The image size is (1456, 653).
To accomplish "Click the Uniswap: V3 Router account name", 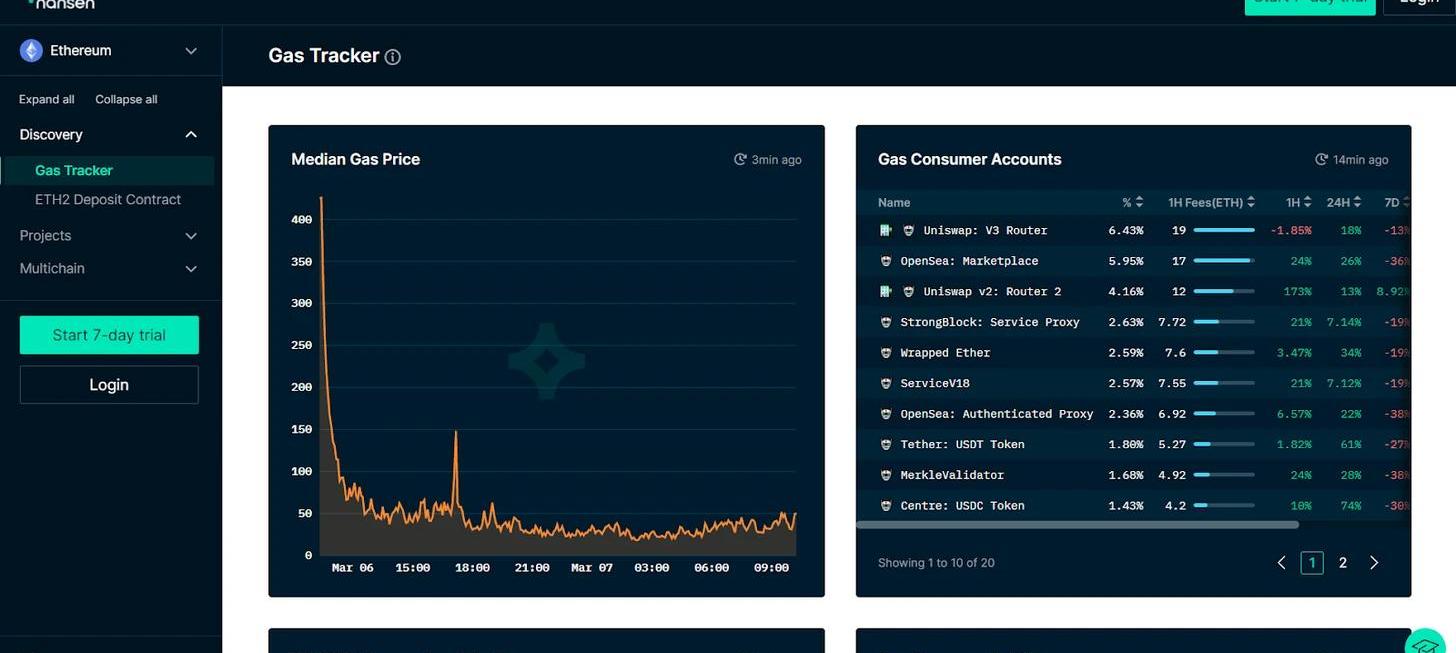I will pyautogui.click(x=985, y=230).
